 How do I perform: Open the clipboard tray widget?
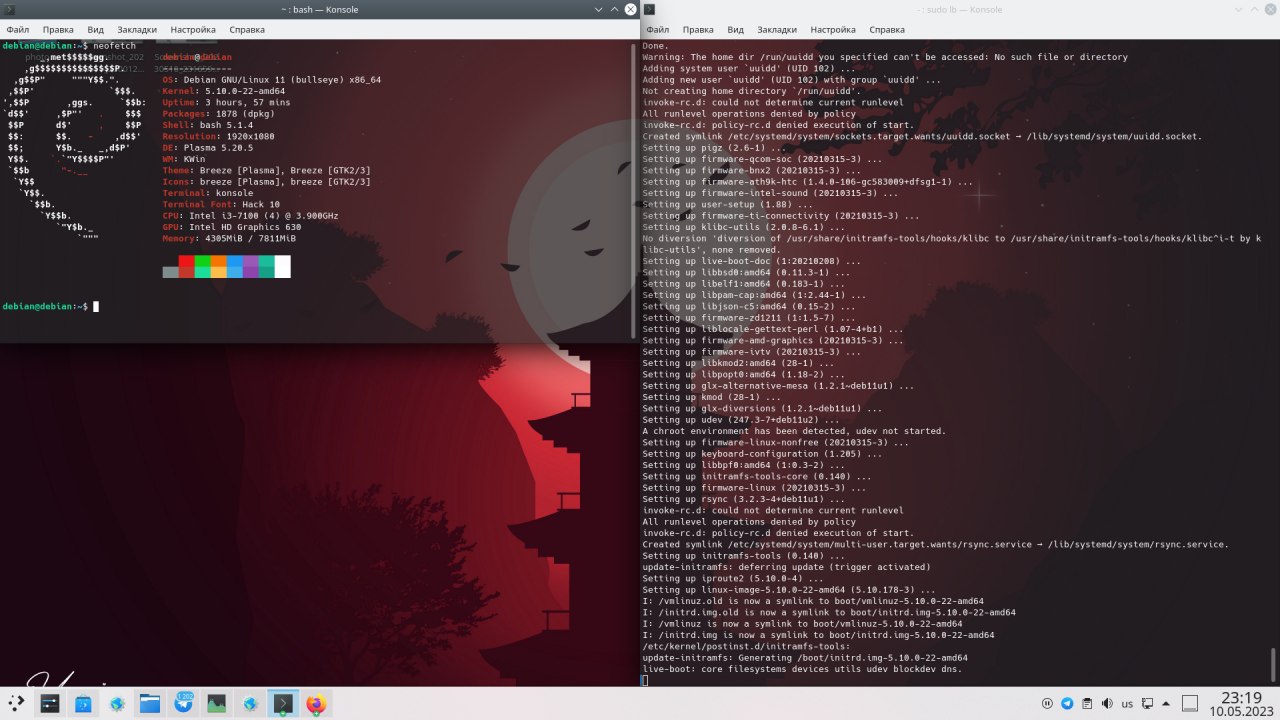click(x=1087, y=703)
